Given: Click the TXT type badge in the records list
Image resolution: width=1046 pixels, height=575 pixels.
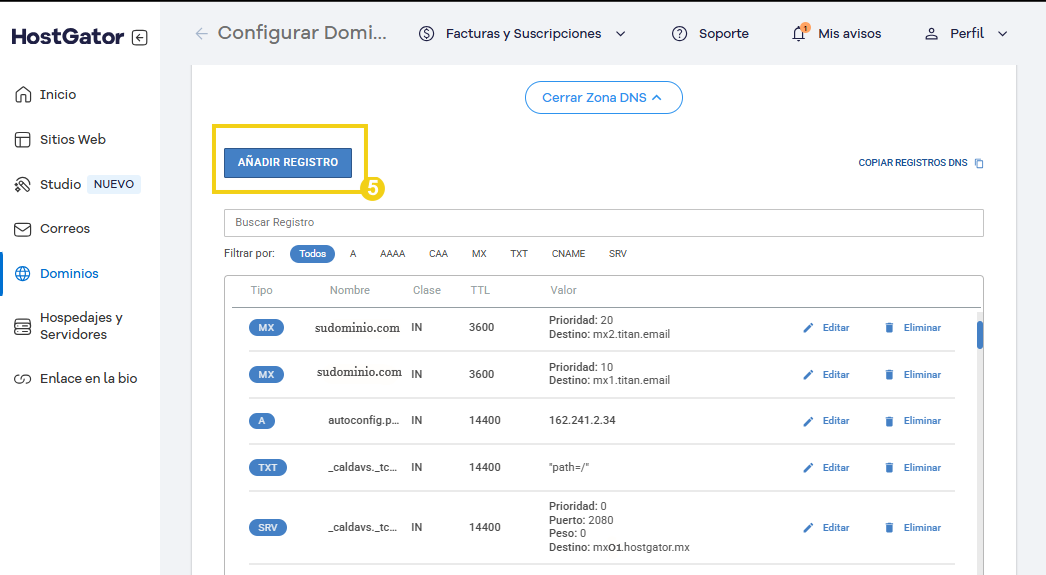Looking at the screenshot, I should 268,468.
